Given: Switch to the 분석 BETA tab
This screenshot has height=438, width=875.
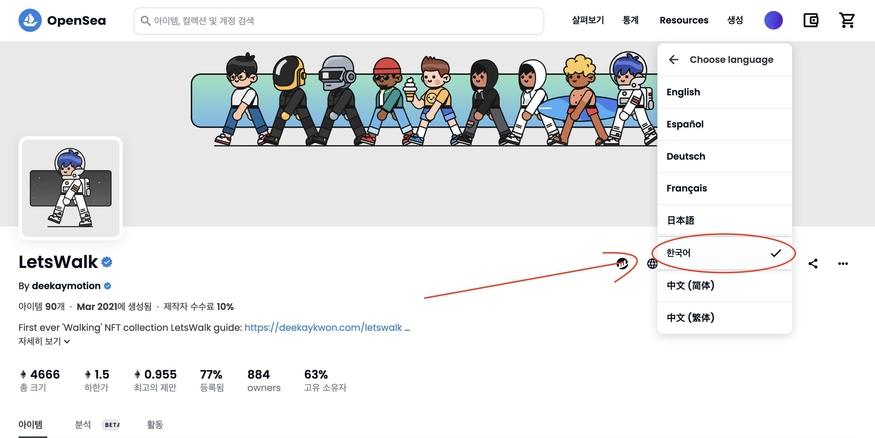Looking at the screenshot, I should click(x=98, y=425).
